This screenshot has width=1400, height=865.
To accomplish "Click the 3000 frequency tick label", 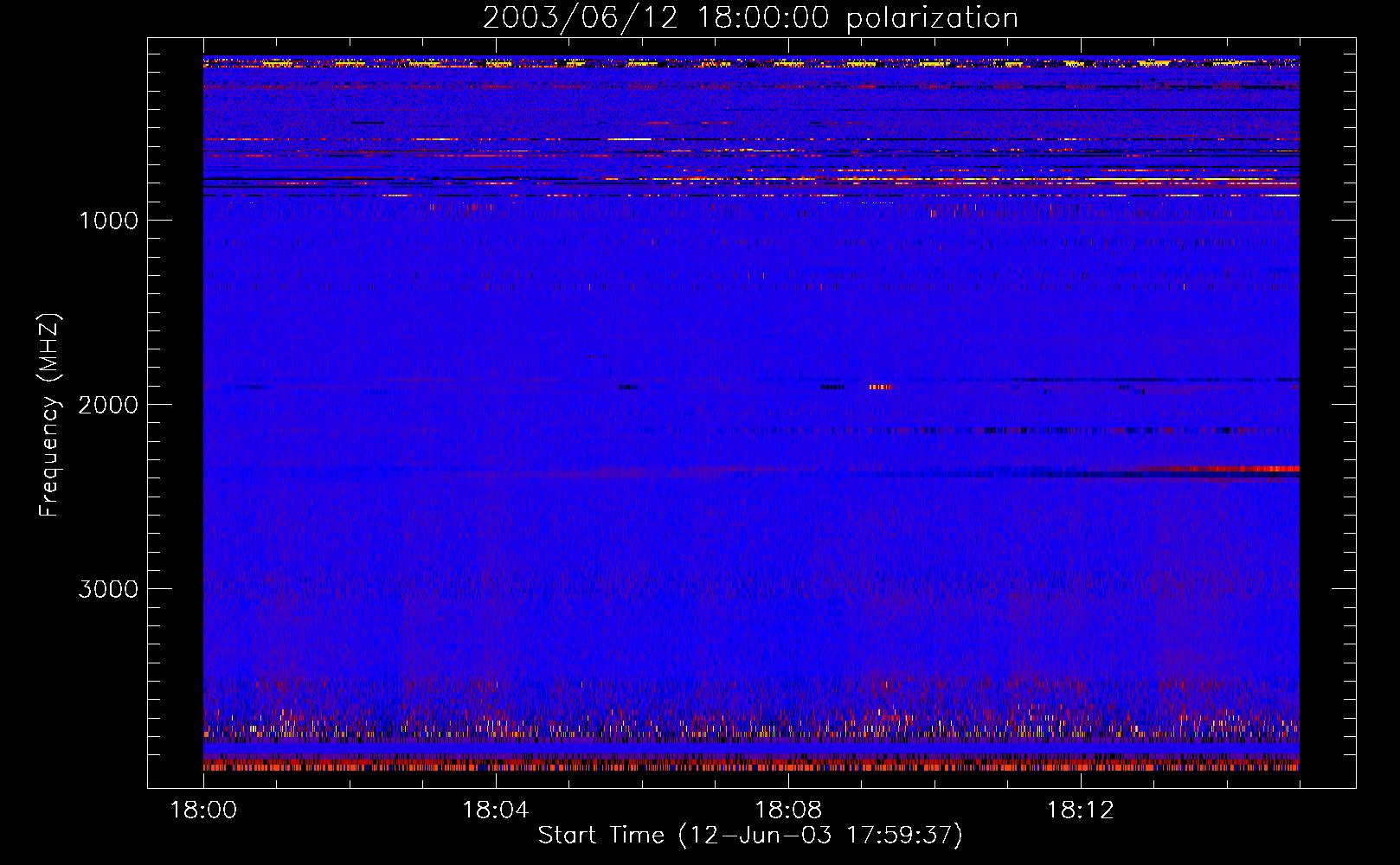I will pyautogui.click(x=108, y=589).
